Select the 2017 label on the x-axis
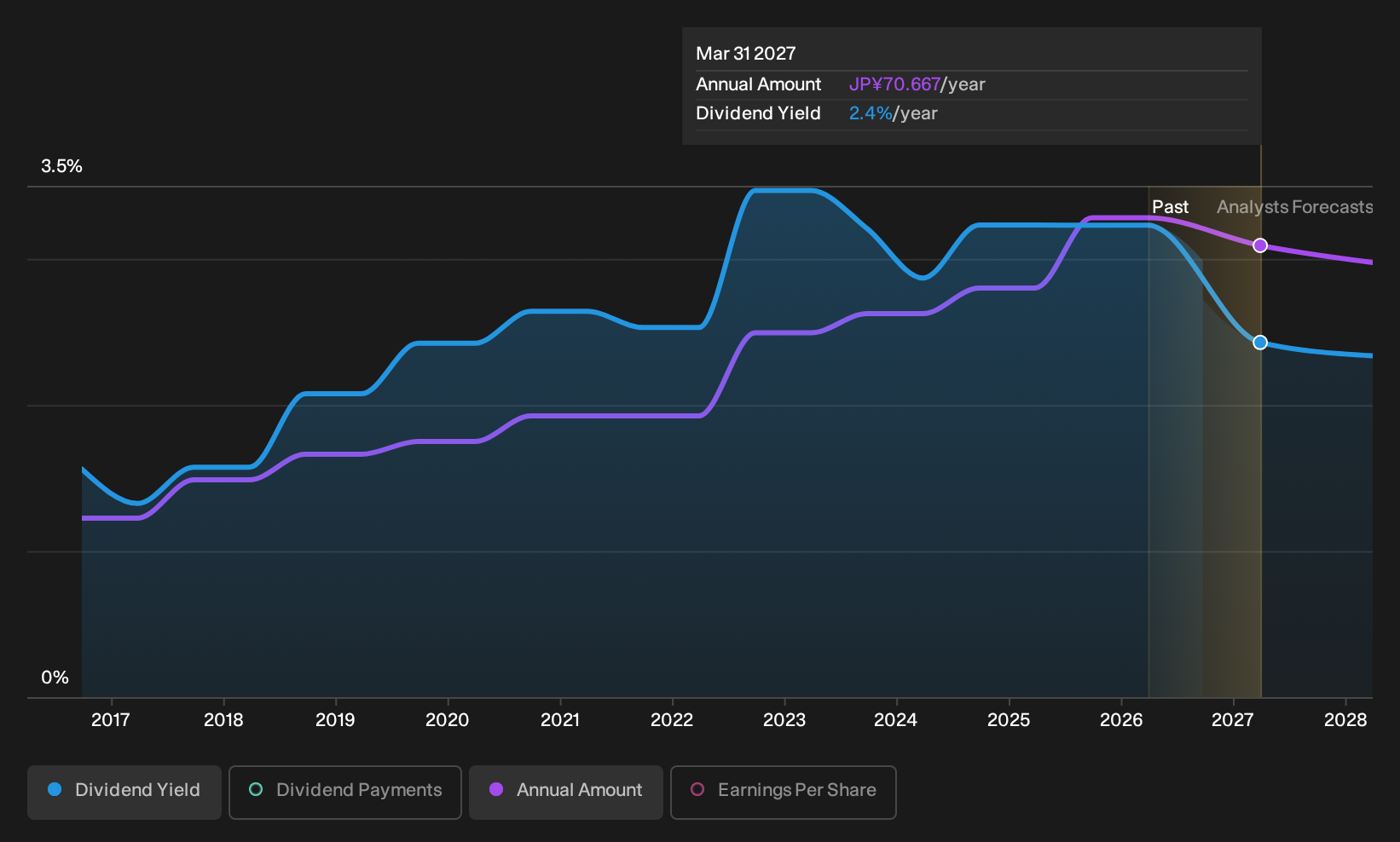The image size is (1400, 842). click(111, 720)
